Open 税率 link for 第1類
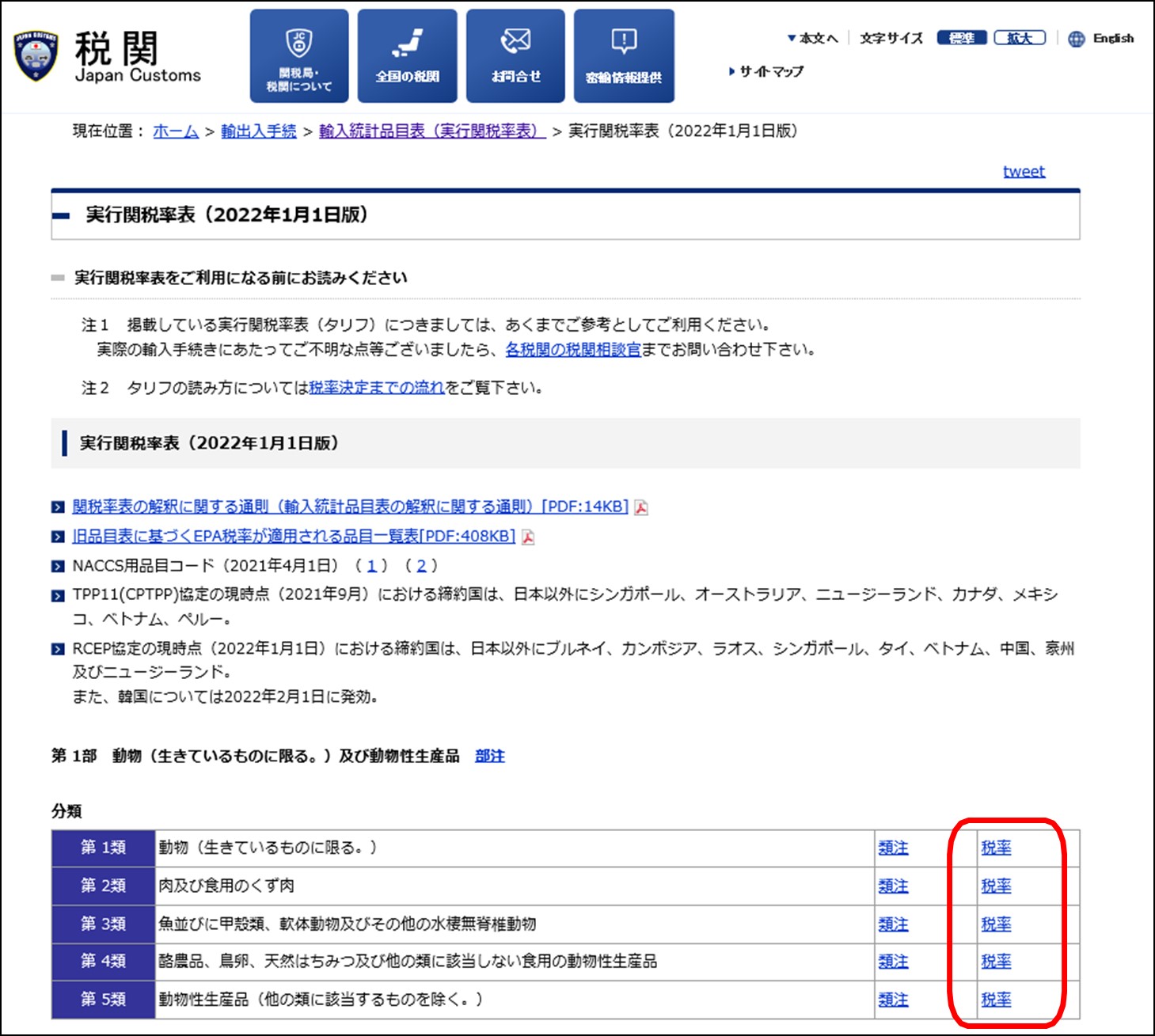Image resolution: width=1155 pixels, height=1036 pixels. coord(997,847)
